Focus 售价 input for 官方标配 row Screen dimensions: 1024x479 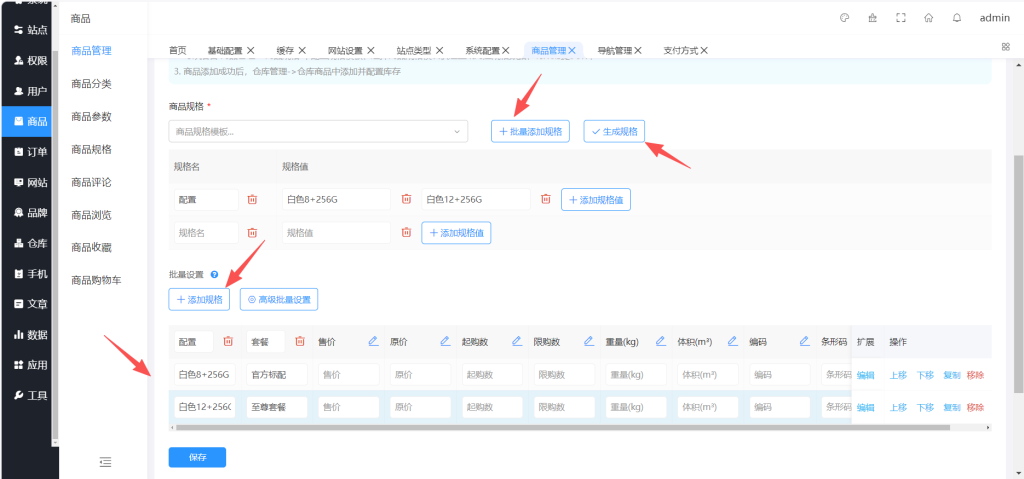(x=349, y=375)
